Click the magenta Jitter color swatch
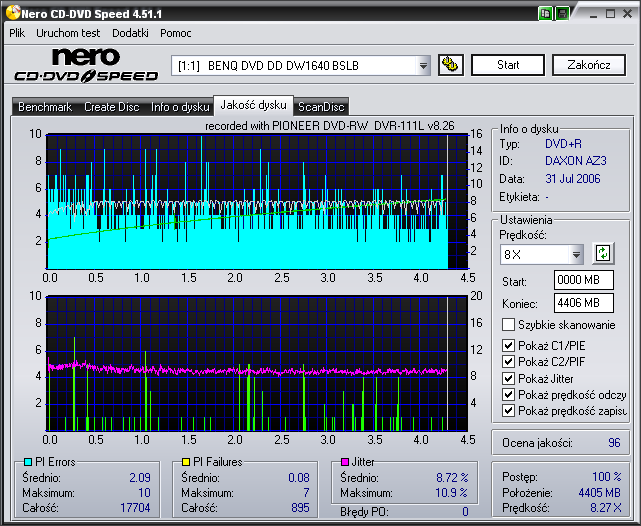The image size is (641, 526). point(345,462)
